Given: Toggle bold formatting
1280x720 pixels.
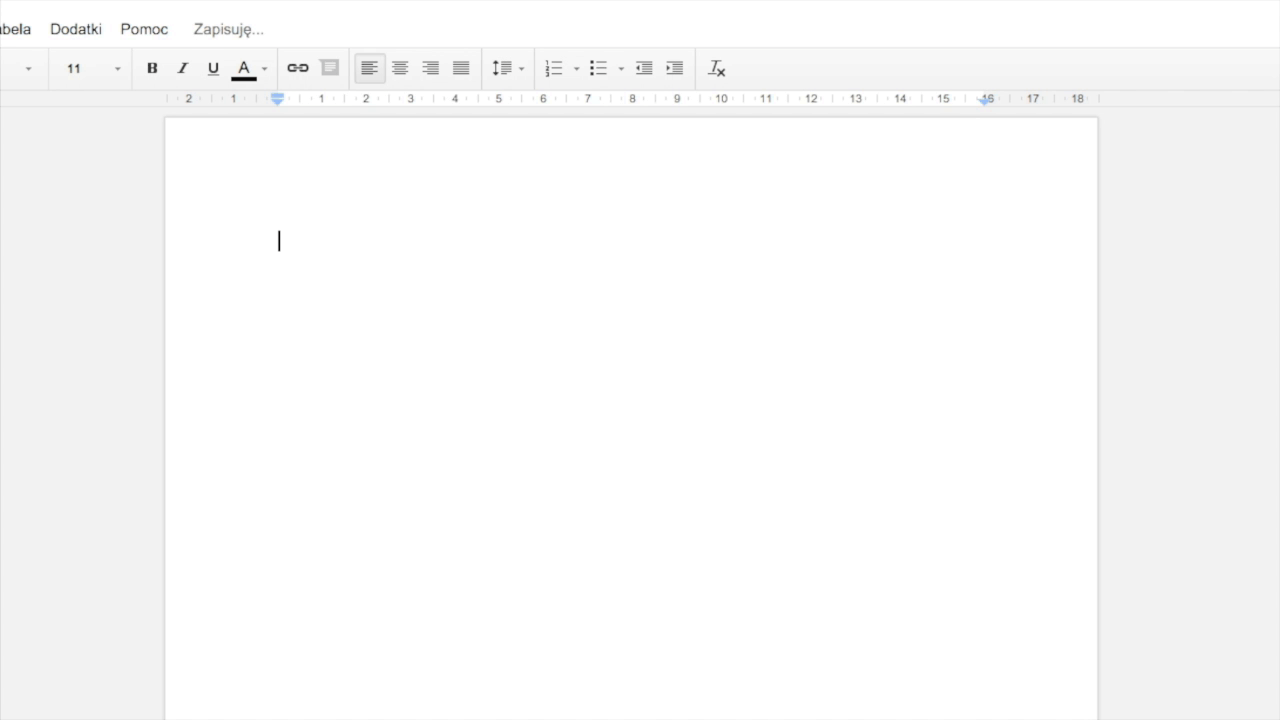Looking at the screenshot, I should click(x=152, y=68).
